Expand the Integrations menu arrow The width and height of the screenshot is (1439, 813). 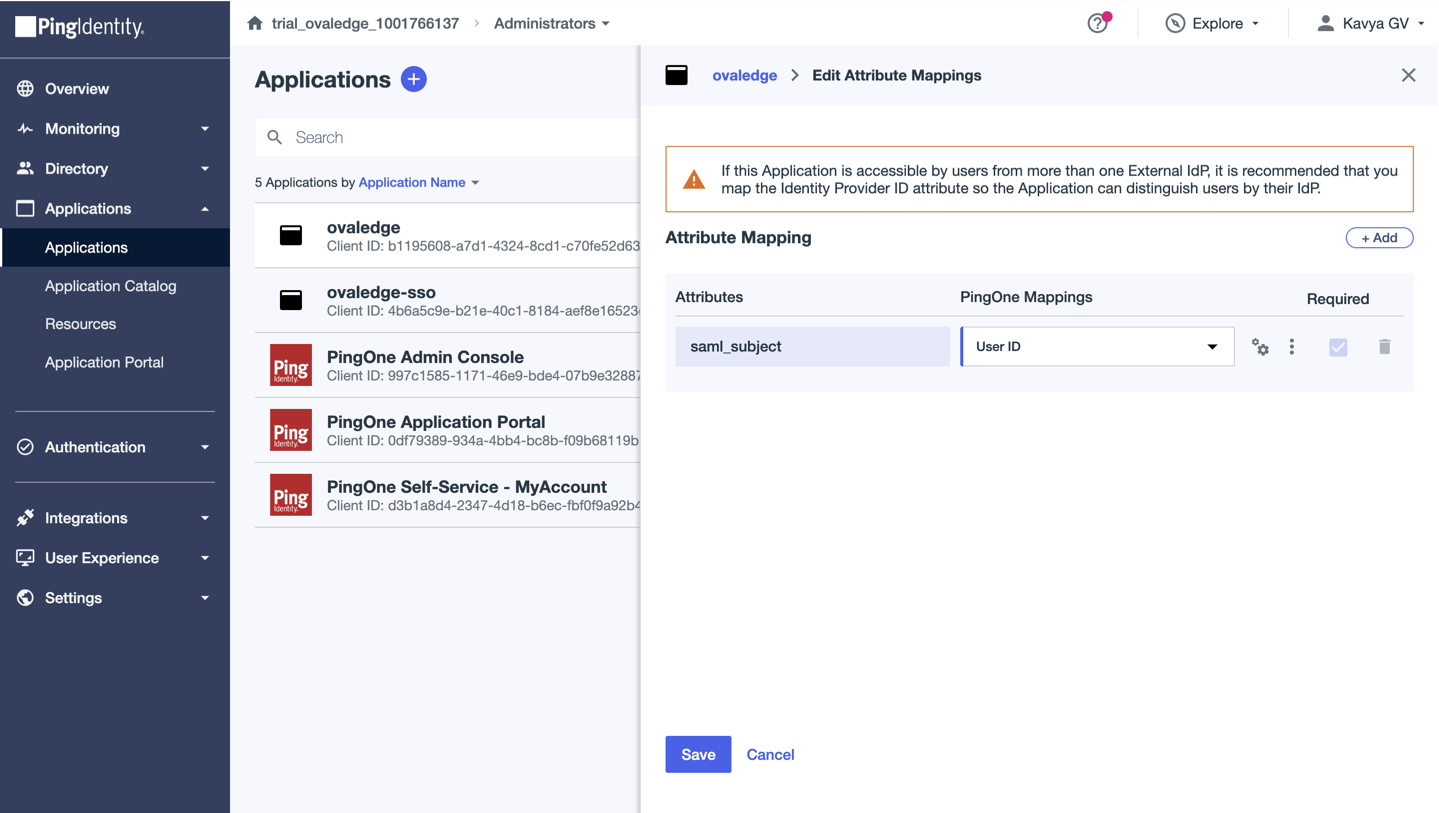coord(205,518)
